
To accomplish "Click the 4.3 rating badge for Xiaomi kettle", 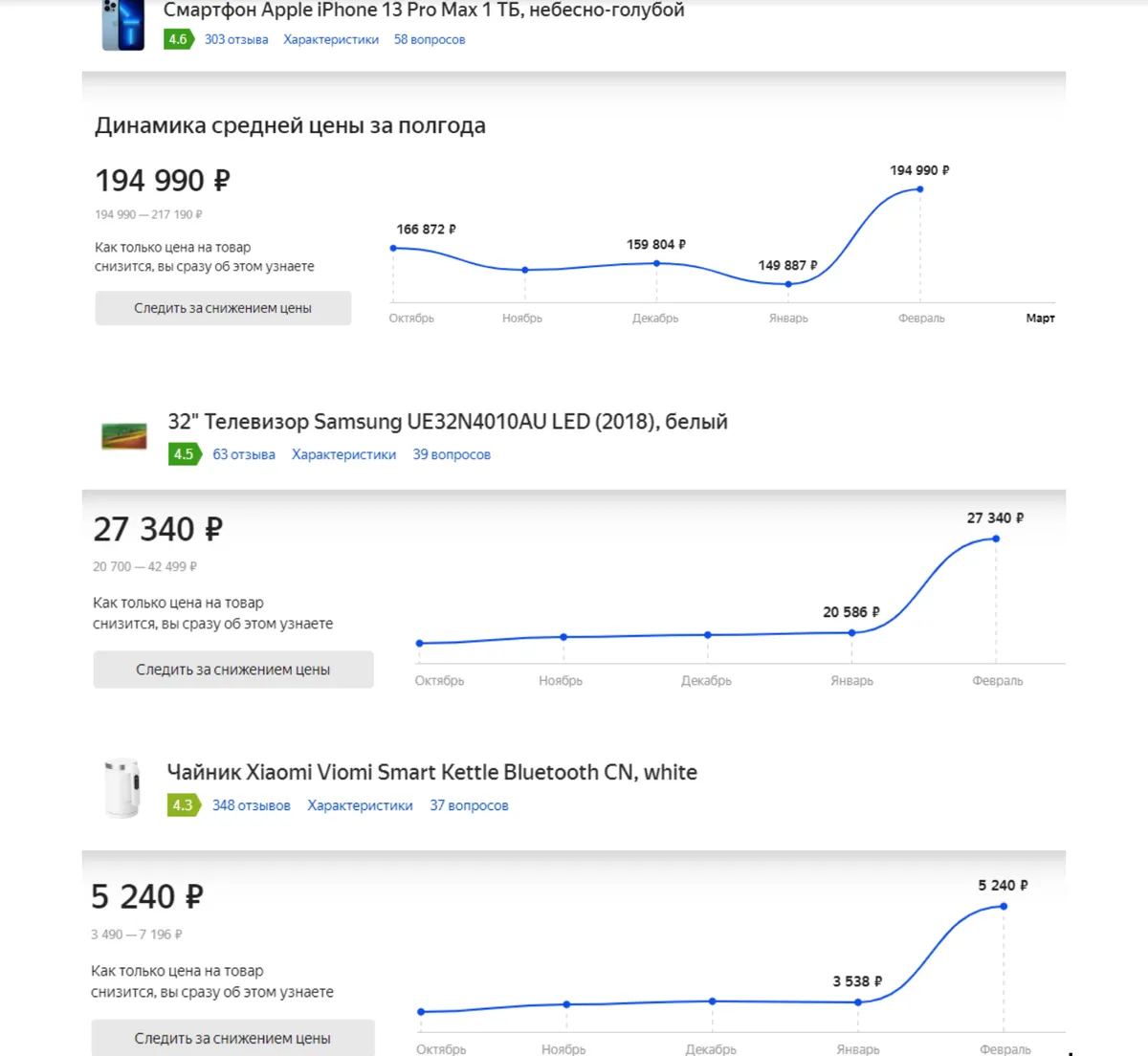I will click(183, 805).
